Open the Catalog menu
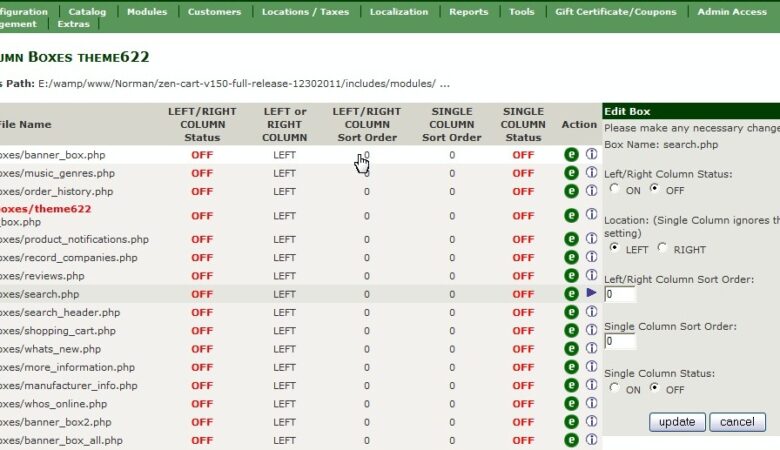Viewport: 780px width, 450px height. [87, 12]
